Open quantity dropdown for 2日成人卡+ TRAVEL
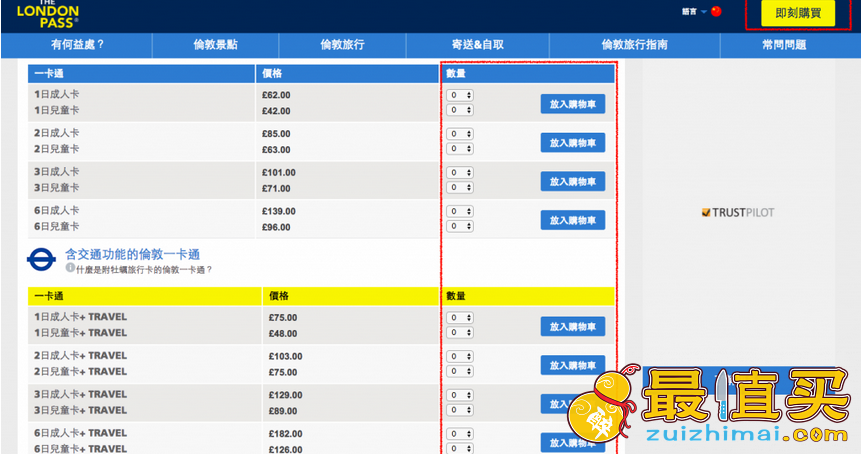 460,356
